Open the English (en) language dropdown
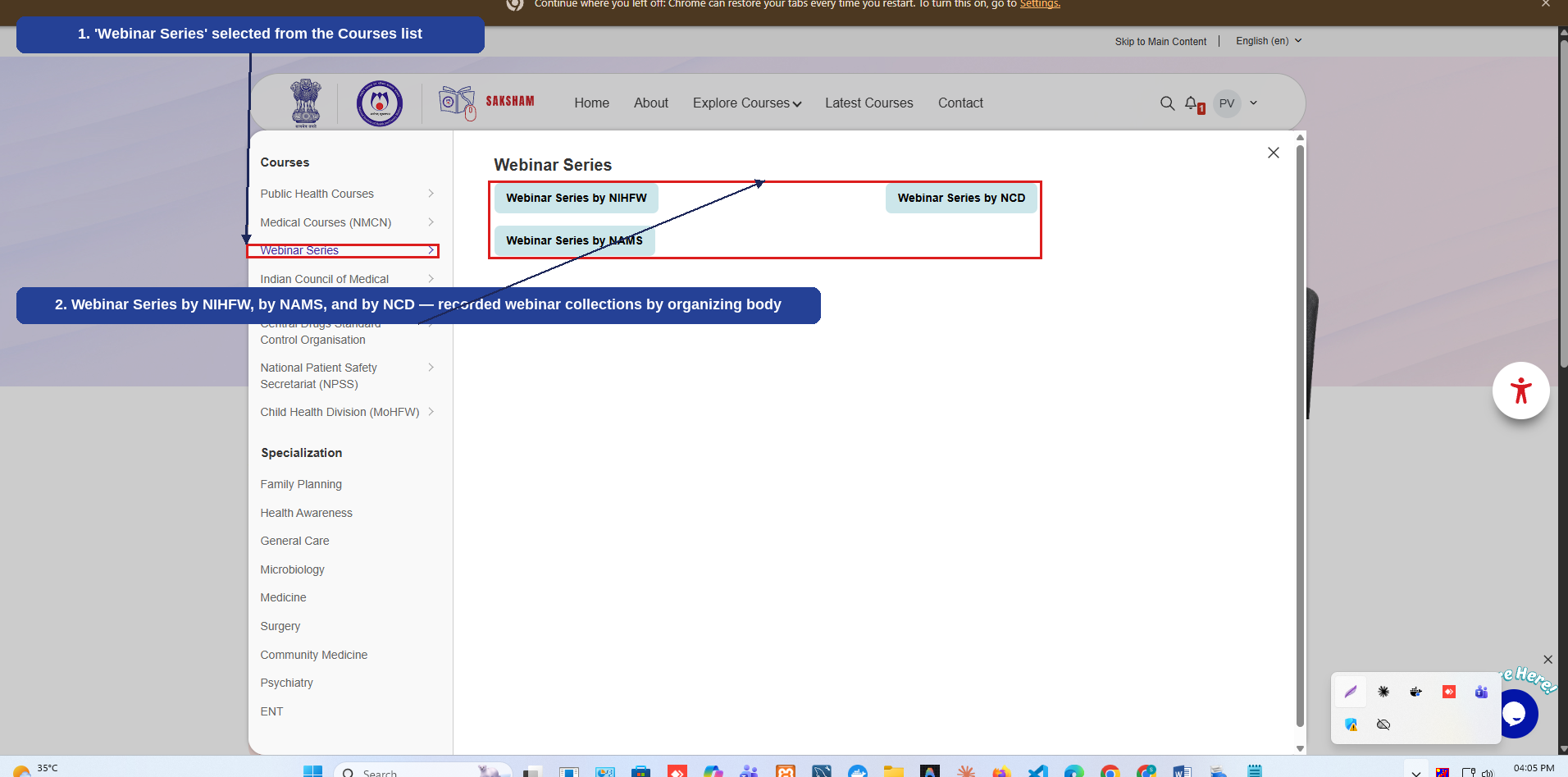The width and height of the screenshot is (1568, 777). (1269, 41)
